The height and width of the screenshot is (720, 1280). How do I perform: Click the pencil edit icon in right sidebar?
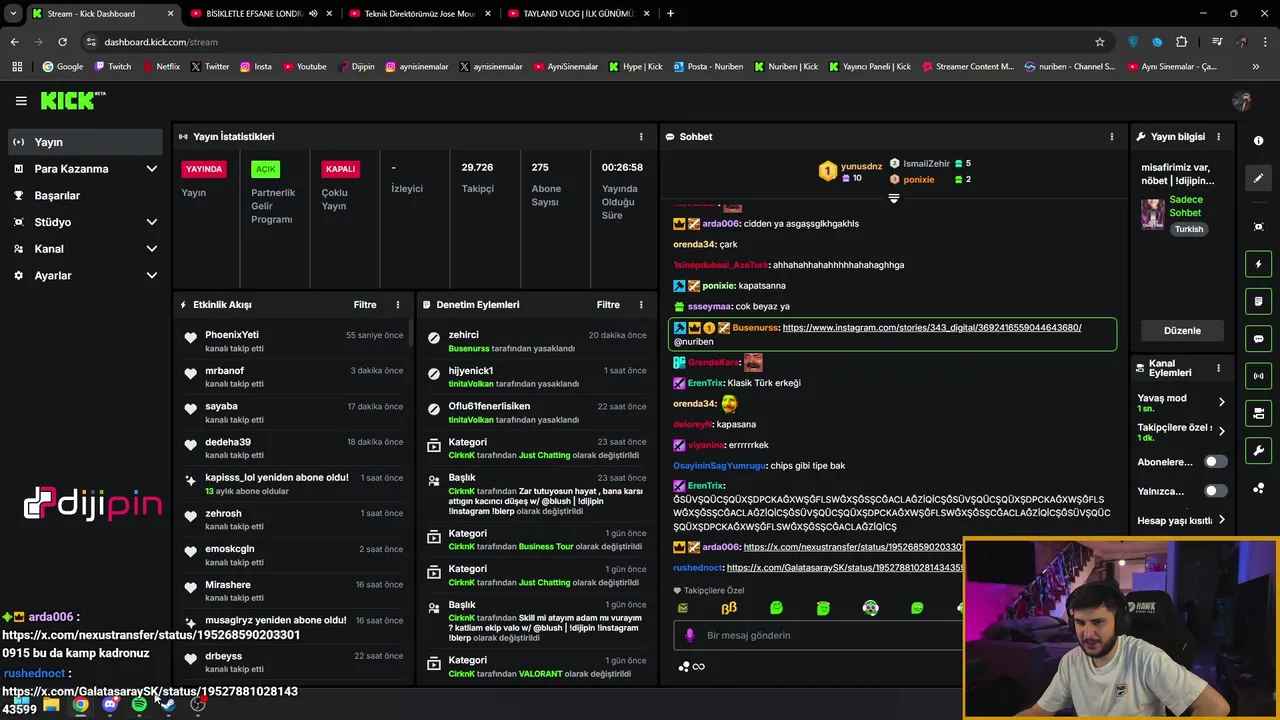(1258, 178)
